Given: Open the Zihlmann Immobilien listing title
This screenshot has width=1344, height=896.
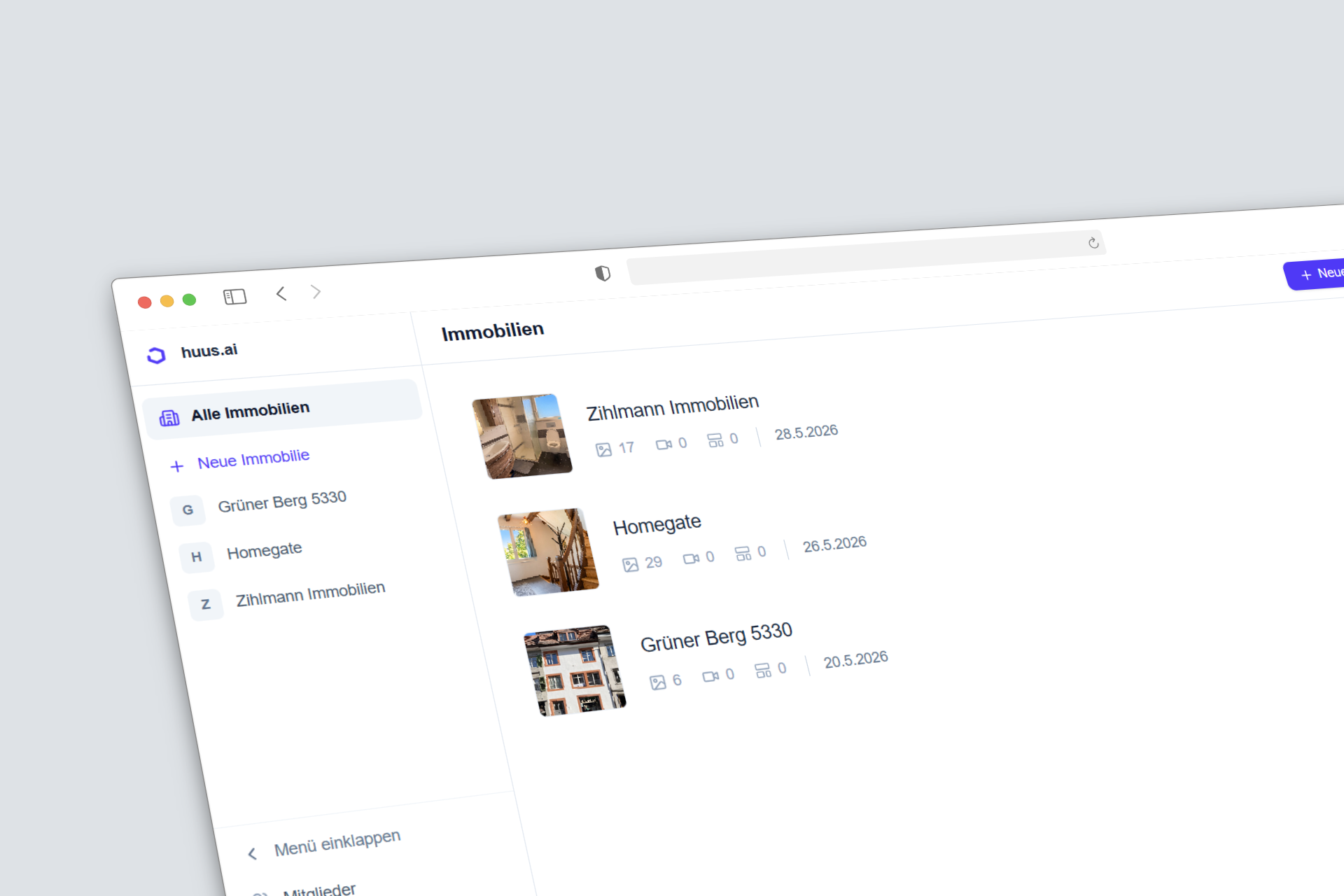Looking at the screenshot, I should pyautogui.click(x=673, y=407).
